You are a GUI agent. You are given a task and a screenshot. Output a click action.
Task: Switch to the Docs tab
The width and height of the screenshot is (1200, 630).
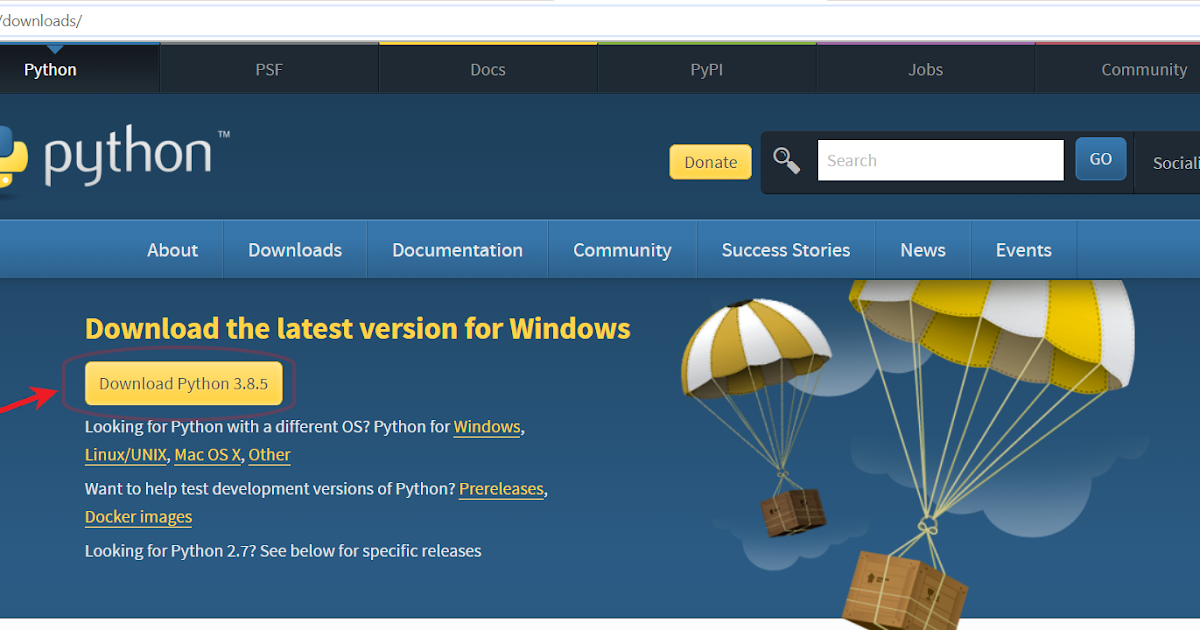(x=487, y=68)
